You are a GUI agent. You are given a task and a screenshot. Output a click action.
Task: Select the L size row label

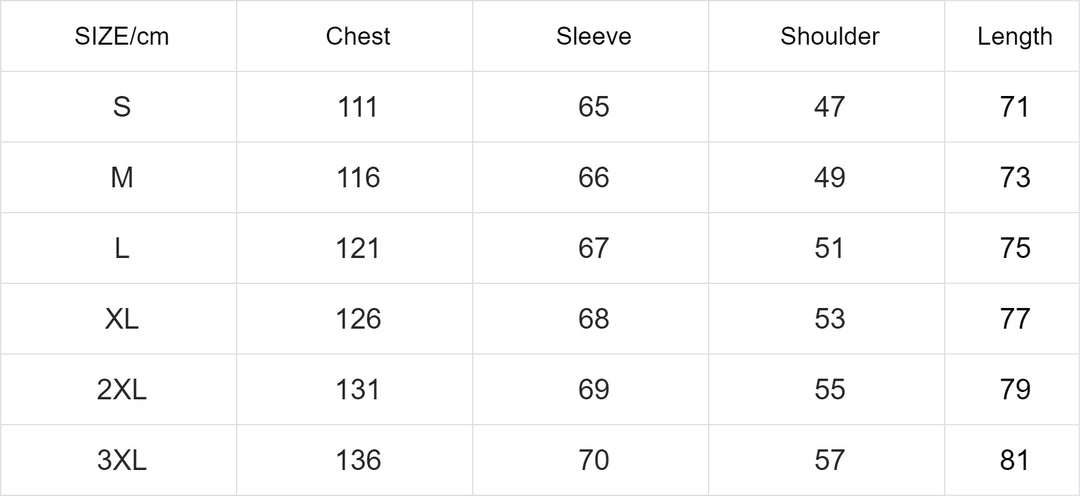[x=121, y=248]
